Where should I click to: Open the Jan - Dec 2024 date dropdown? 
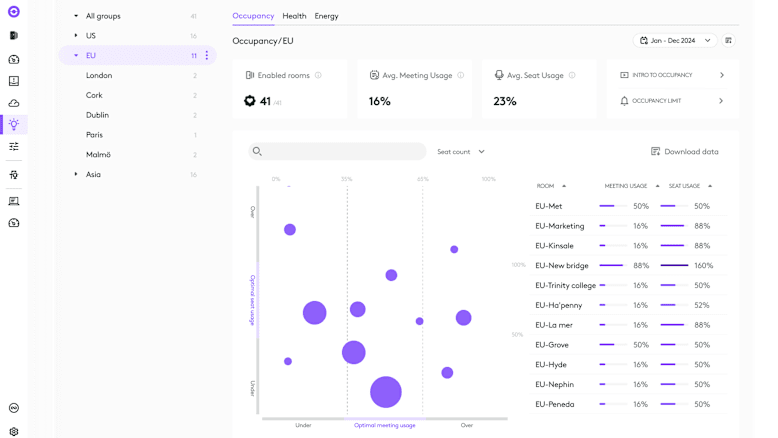tap(675, 41)
